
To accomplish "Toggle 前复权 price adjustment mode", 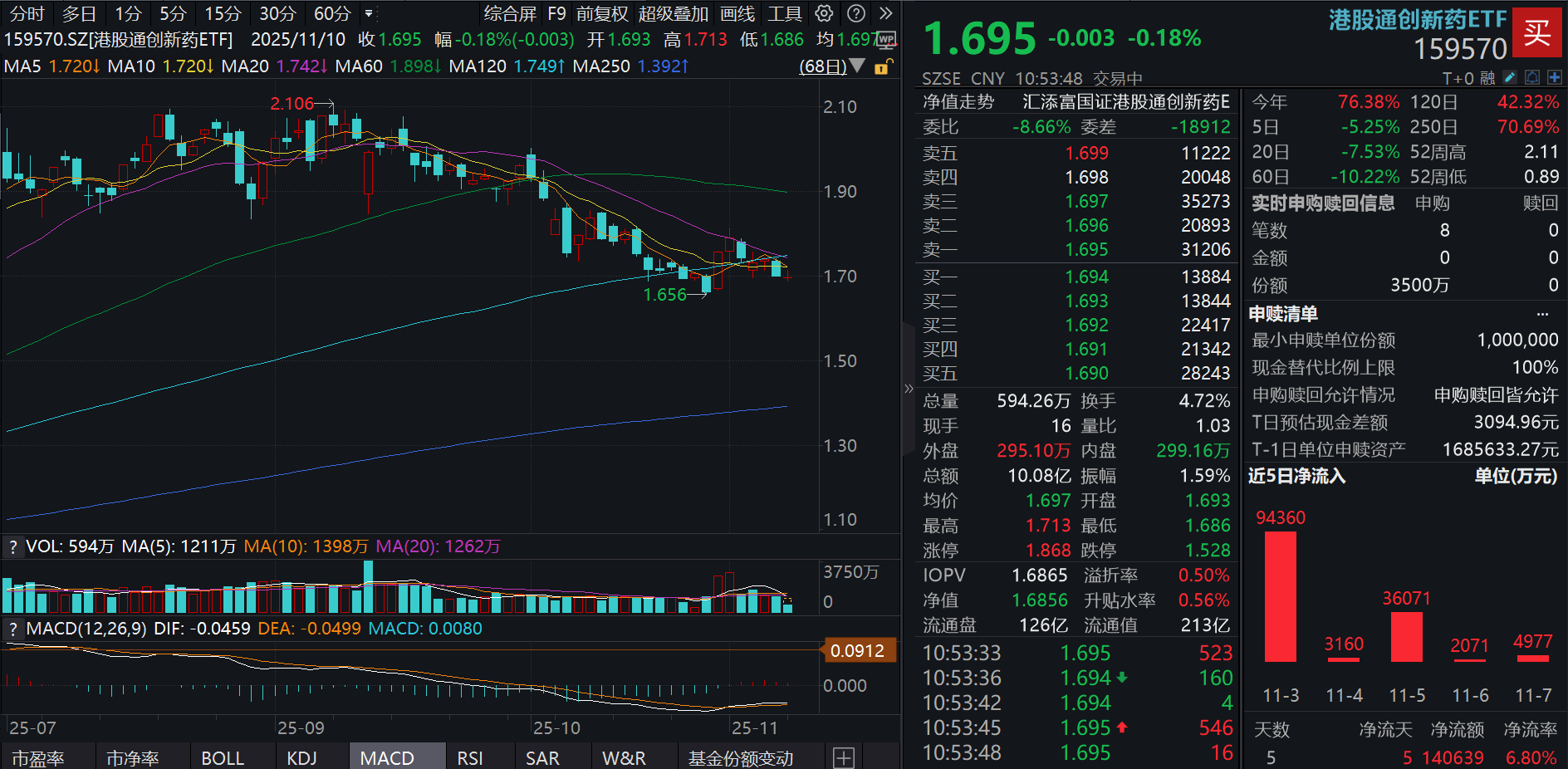I will pos(604,13).
